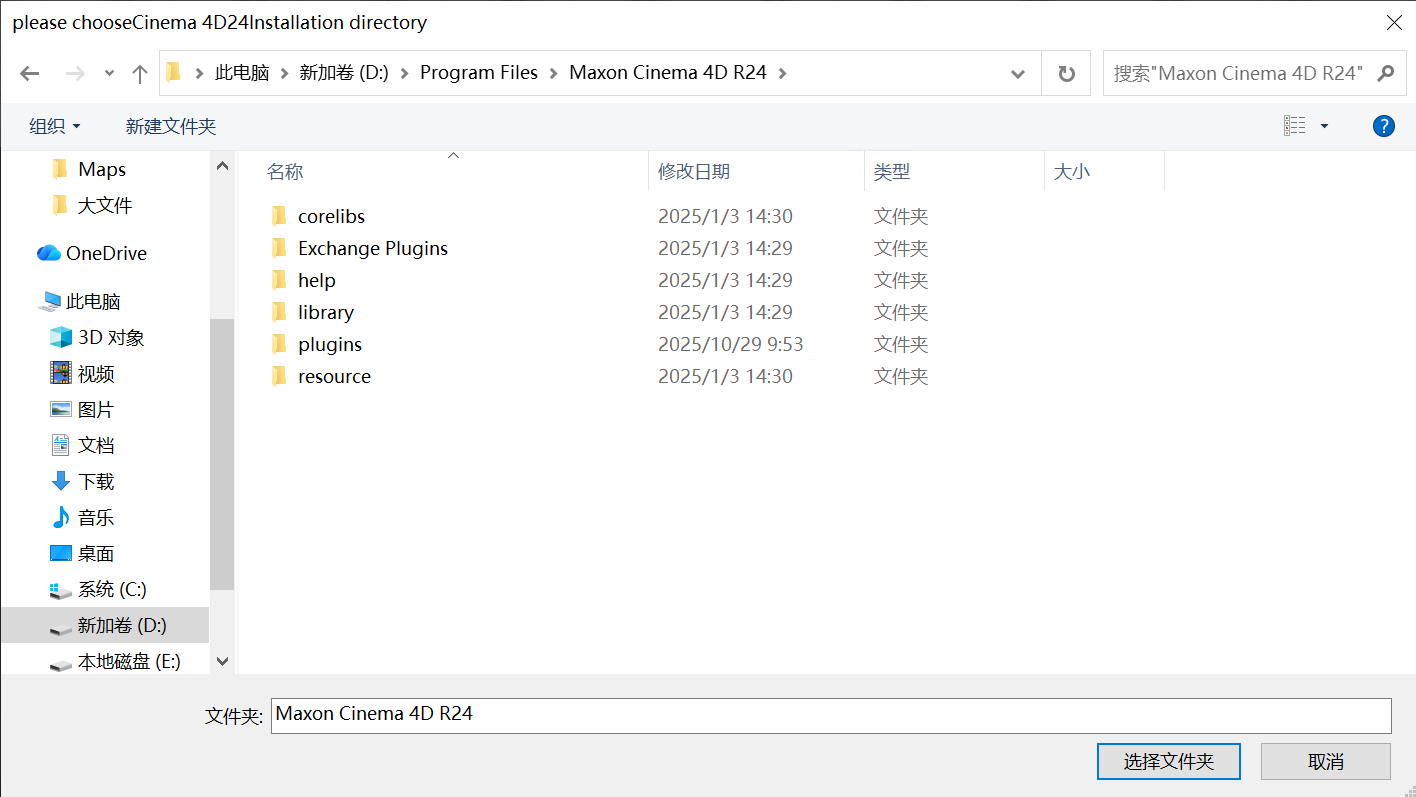This screenshot has height=797, width=1416.
Task: Sort files by 名称 column
Action: 285,172
